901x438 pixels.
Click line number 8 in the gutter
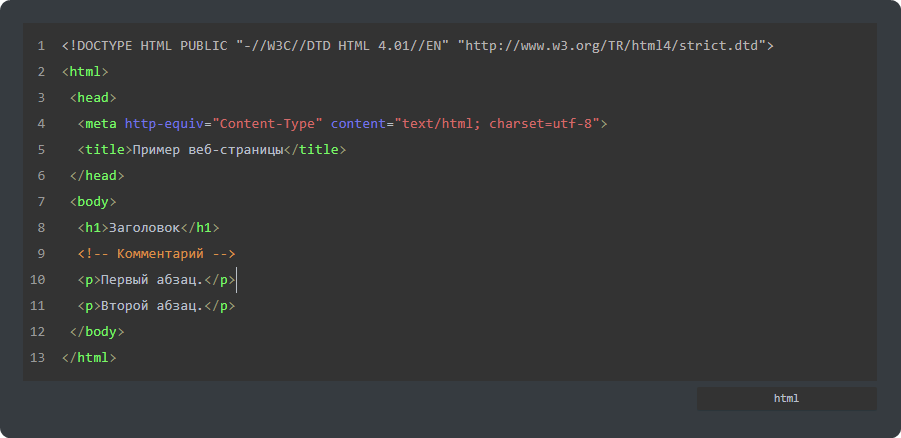tap(41, 228)
